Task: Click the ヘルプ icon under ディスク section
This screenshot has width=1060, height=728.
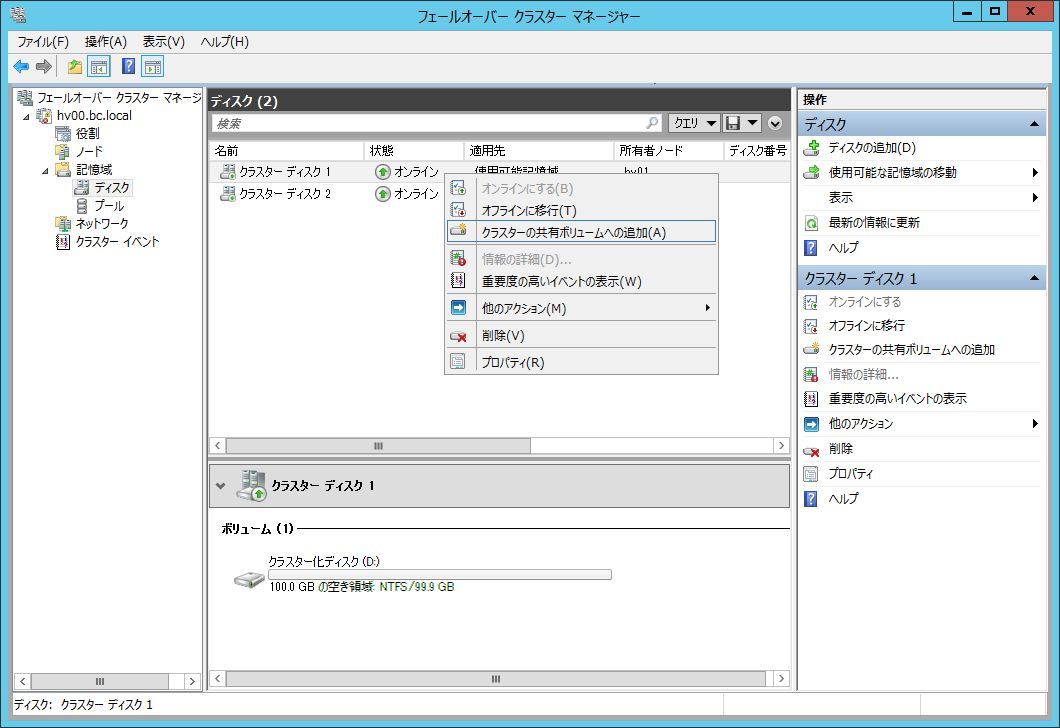Action: 811,248
